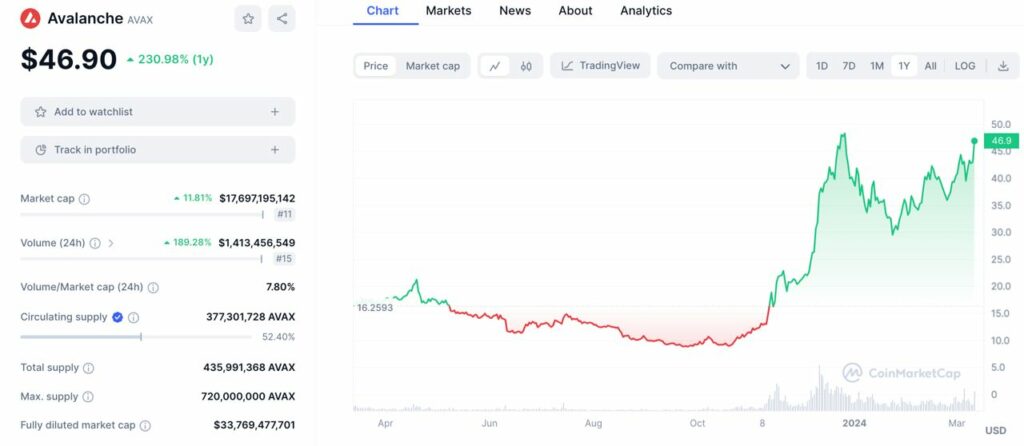Screen dimensions: 1024x446
Task: Expand the Volume (24h) chevron
Action: click(111, 243)
